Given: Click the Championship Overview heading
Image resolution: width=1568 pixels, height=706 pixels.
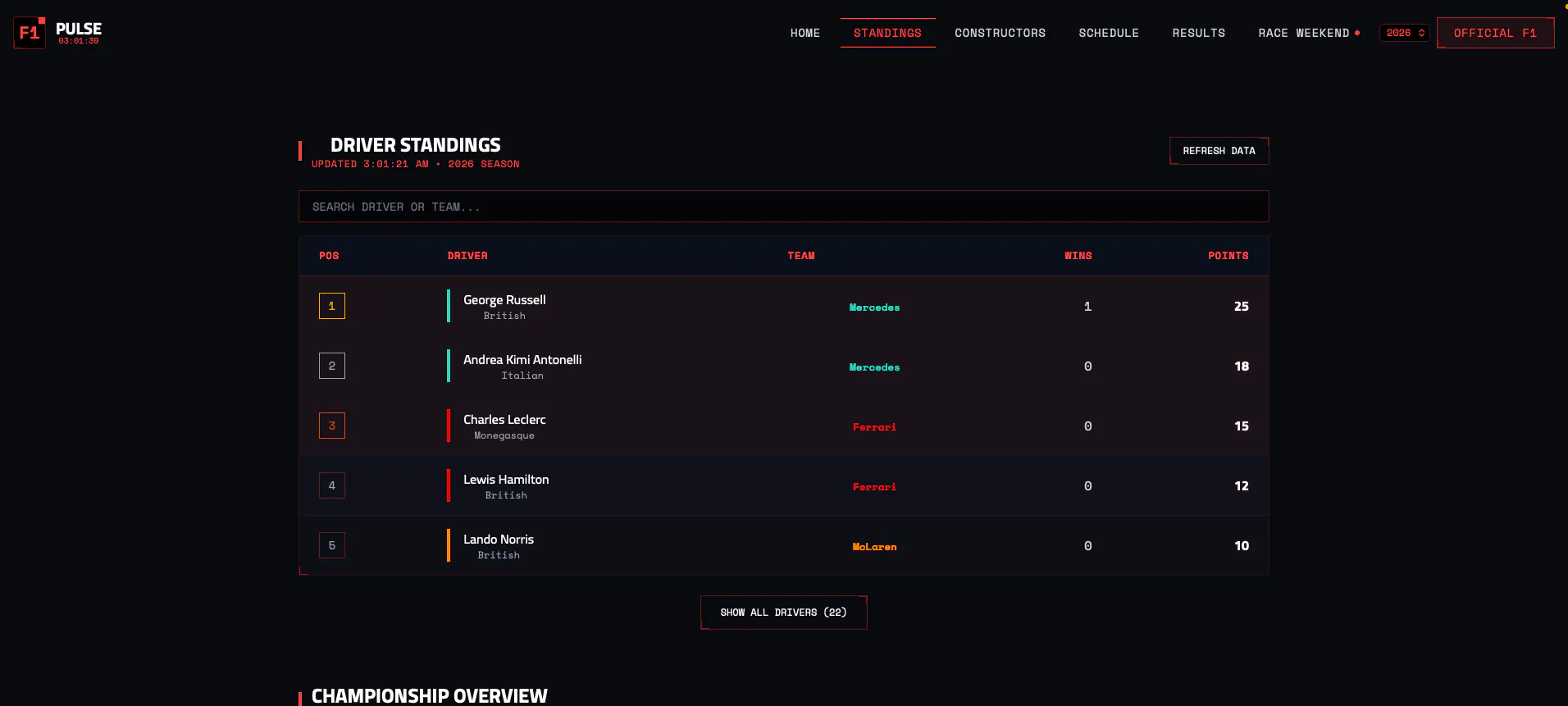Looking at the screenshot, I should 429,695.
